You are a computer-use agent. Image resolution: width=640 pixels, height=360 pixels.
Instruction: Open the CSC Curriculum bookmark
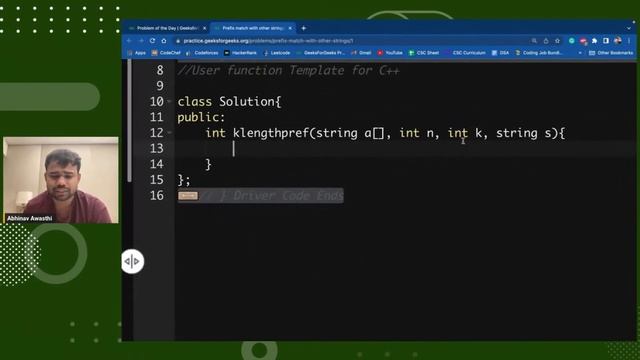point(465,53)
